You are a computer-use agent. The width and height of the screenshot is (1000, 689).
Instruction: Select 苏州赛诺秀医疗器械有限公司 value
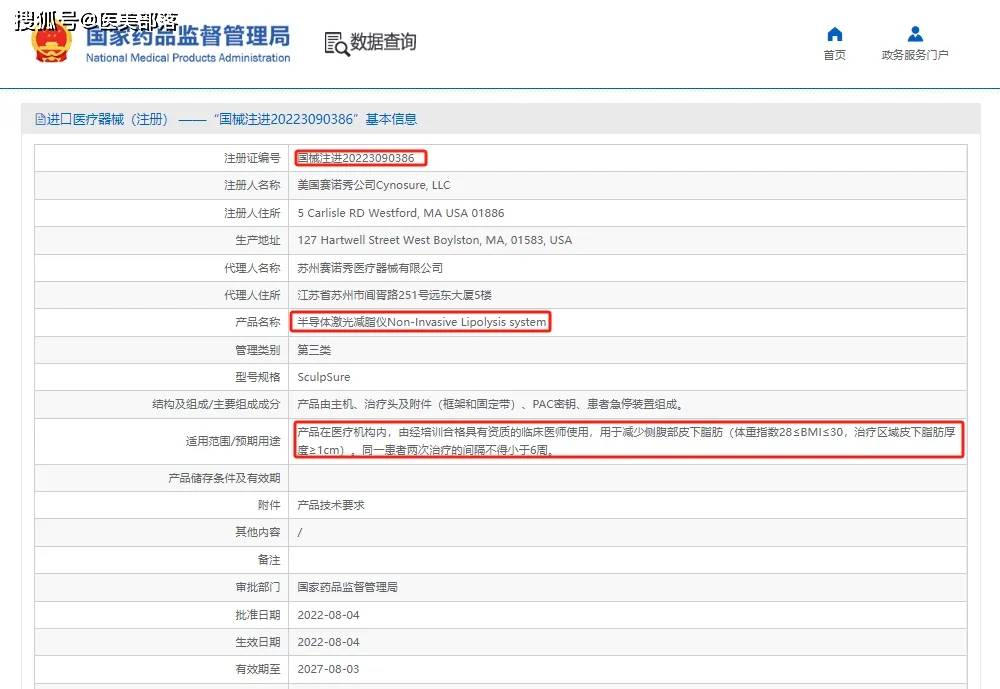tap(370, 268)
